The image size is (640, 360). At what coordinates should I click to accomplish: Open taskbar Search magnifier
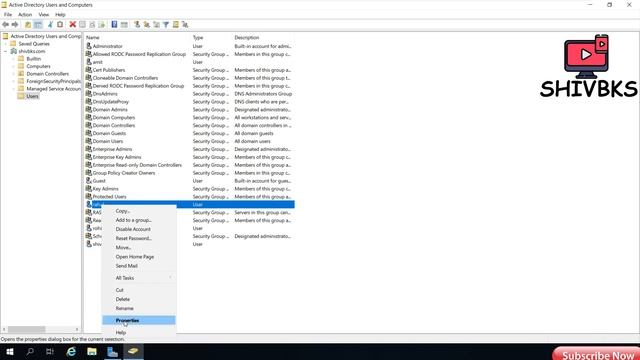pos(30,351)
